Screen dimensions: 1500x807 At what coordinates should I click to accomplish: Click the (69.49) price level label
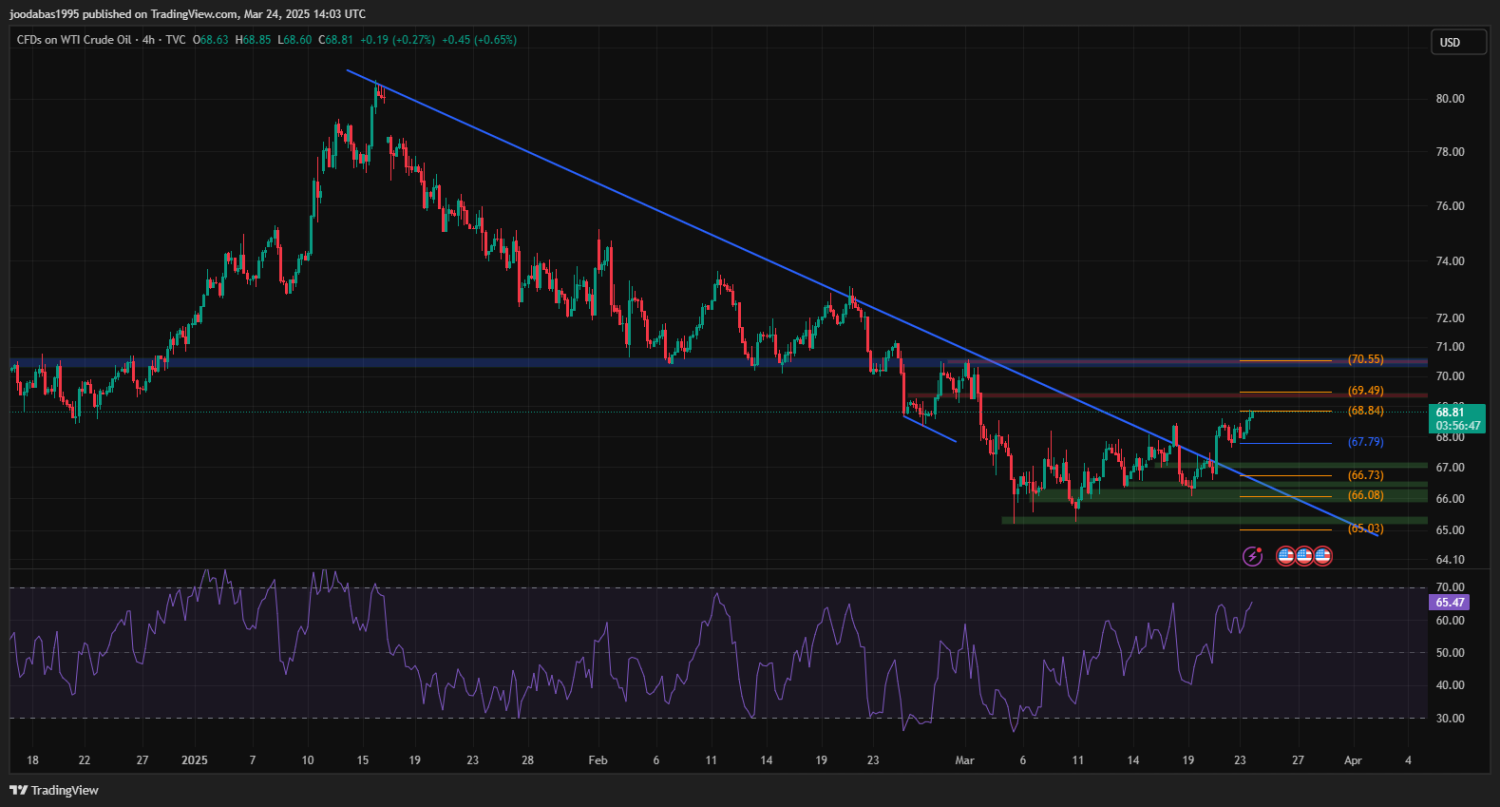pos(1365,391)
